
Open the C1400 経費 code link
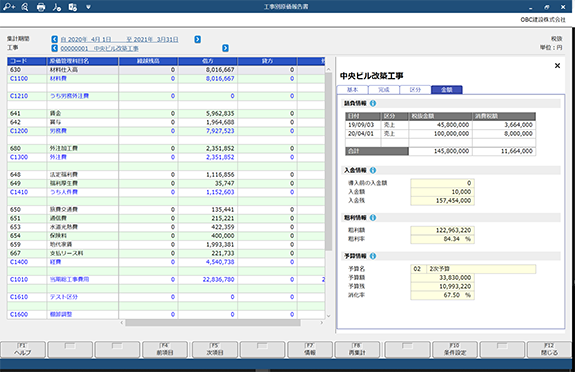[19, 262]
